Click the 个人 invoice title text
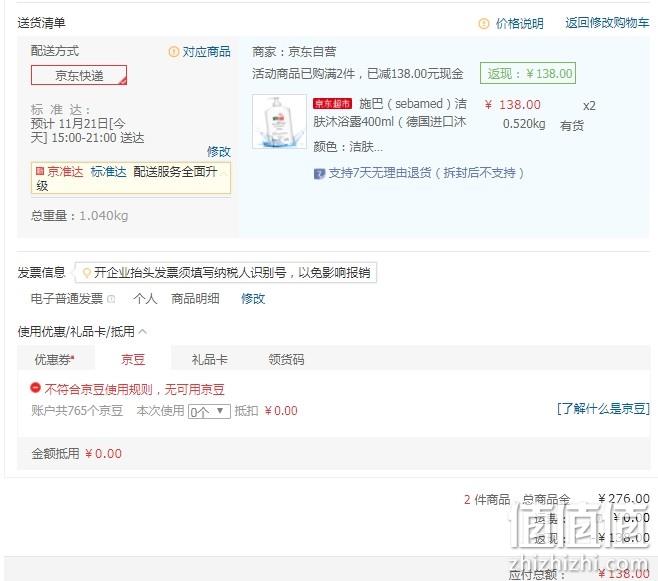 click(x=145, y=299)
